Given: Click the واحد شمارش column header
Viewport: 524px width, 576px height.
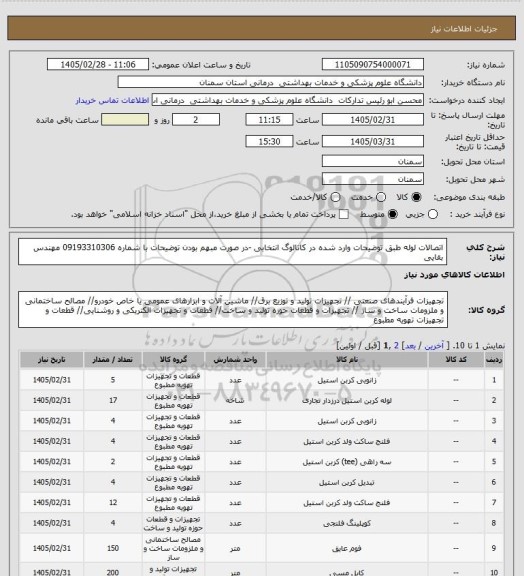Looking at the screenshot, I should coord(235,360).
